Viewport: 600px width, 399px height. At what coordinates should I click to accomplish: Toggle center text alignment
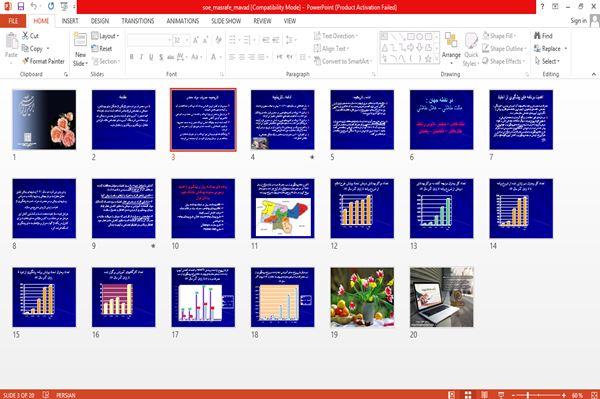[242, 57]
